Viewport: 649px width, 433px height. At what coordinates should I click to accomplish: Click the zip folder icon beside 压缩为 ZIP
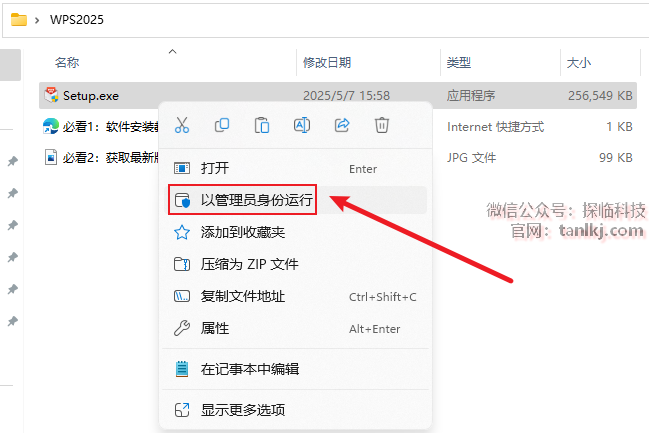coord(182,264)
